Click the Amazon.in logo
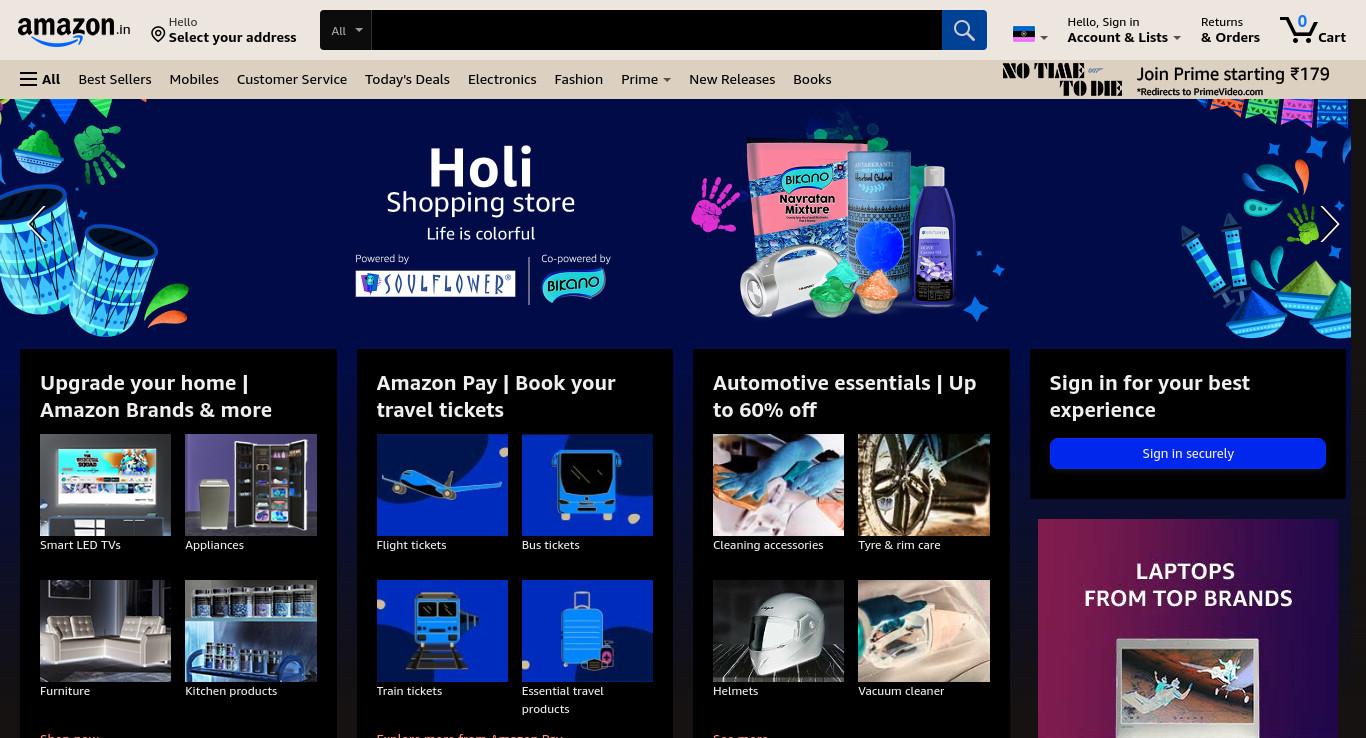Viewport: 1366px width, 738px height. coord(74,30)
